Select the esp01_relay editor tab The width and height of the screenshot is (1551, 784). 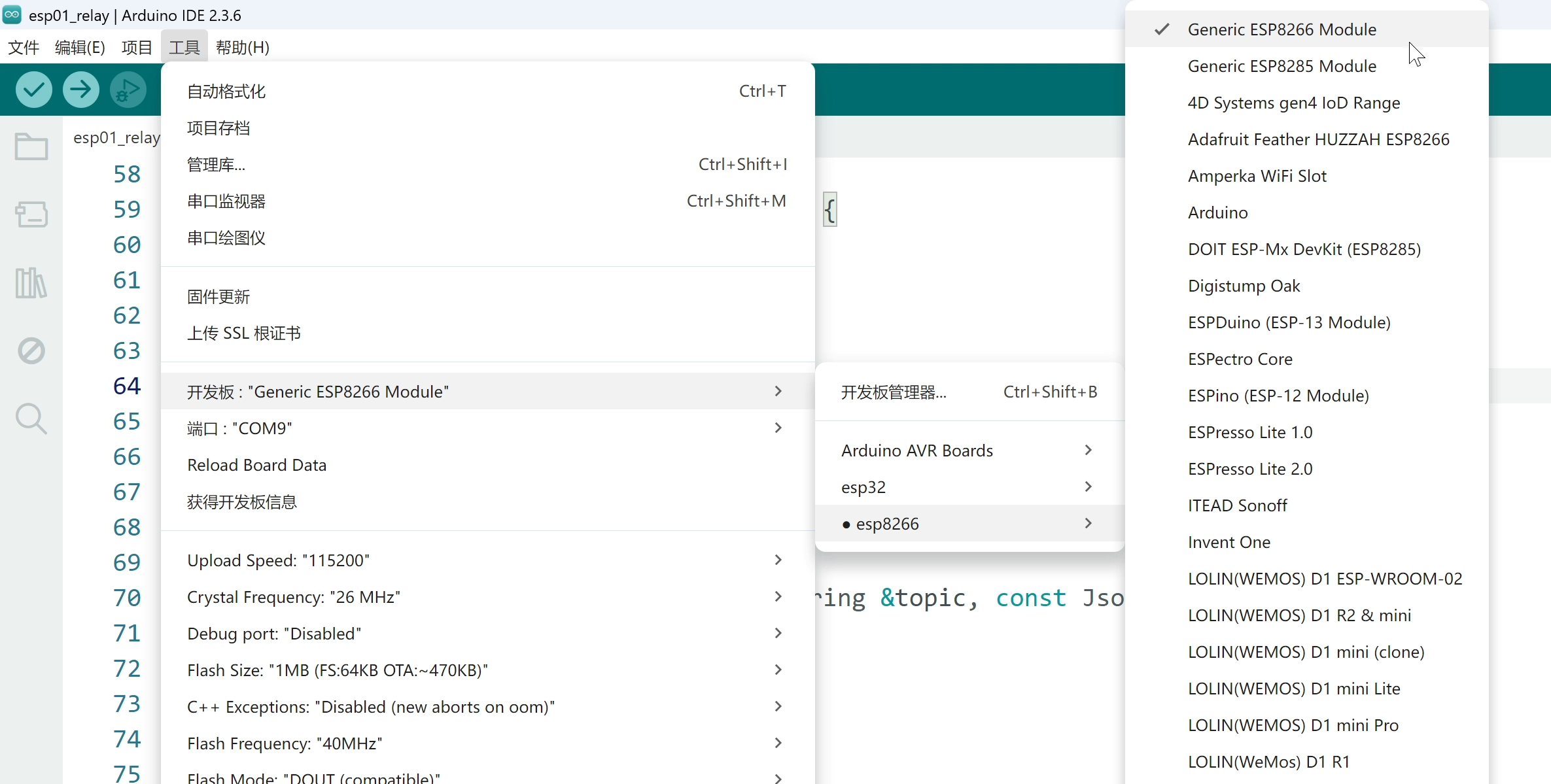point(116,137)
